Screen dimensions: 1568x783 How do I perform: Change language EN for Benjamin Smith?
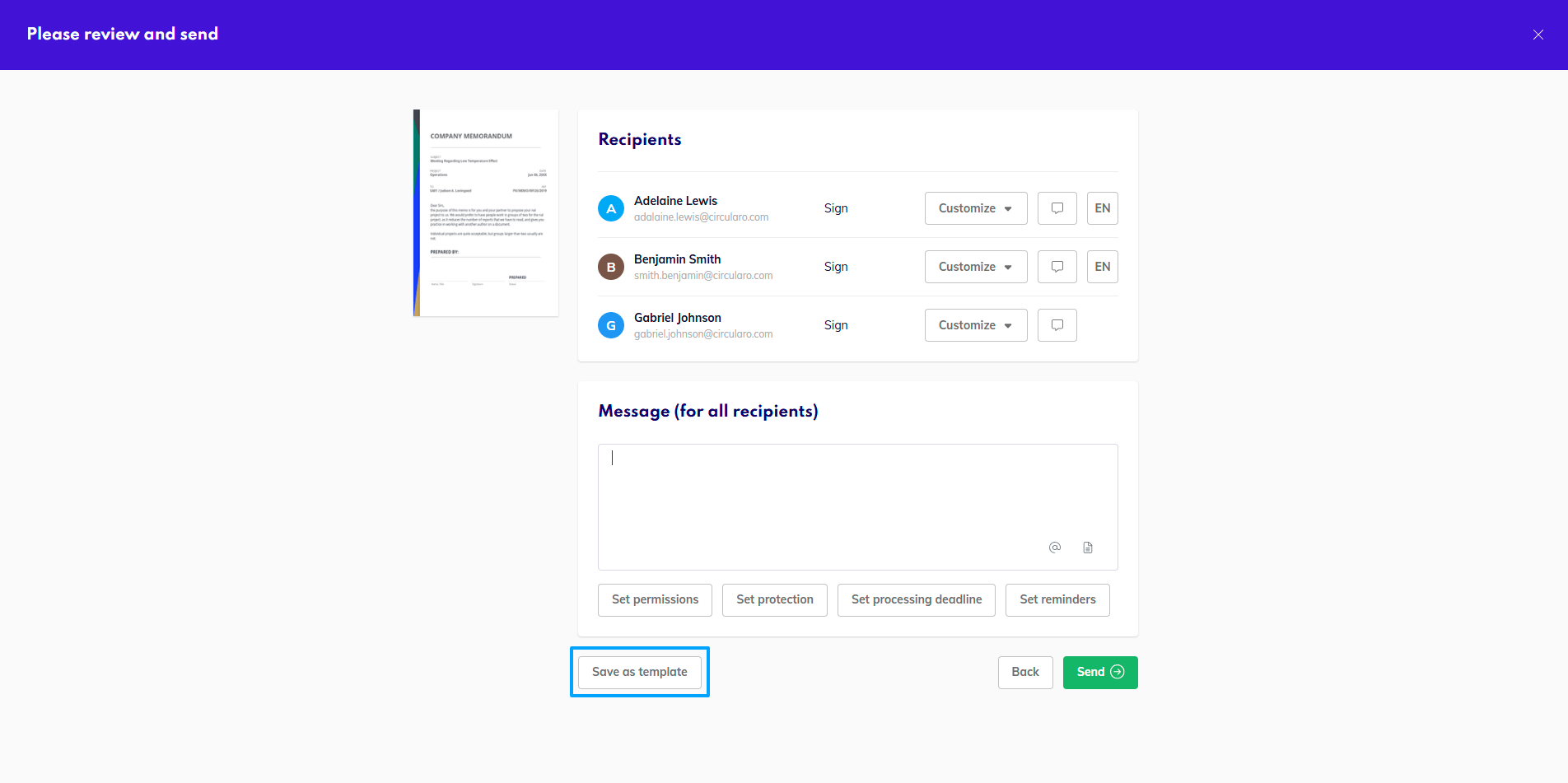pos(1102,266)
